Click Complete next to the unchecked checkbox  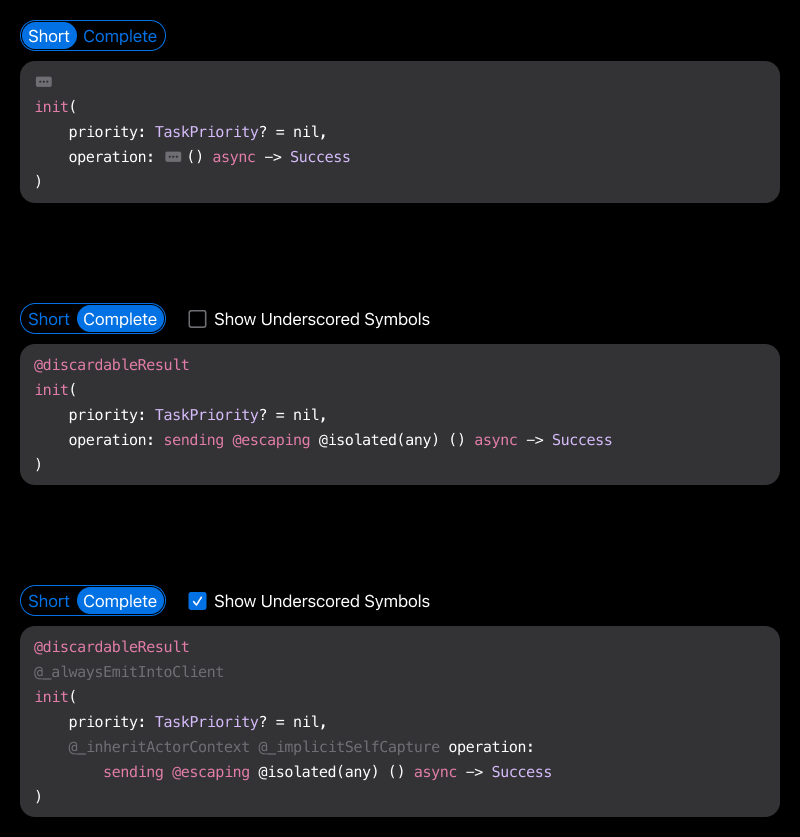120,319
